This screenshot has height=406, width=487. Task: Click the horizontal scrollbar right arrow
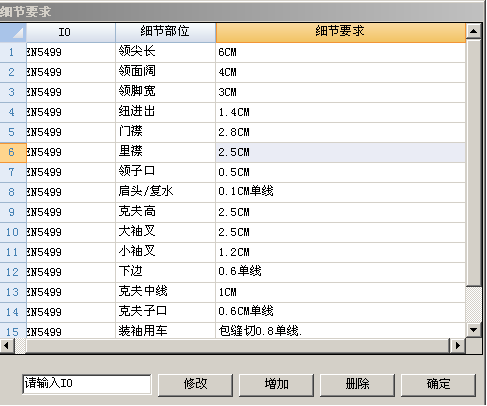(x=457, y=346)
